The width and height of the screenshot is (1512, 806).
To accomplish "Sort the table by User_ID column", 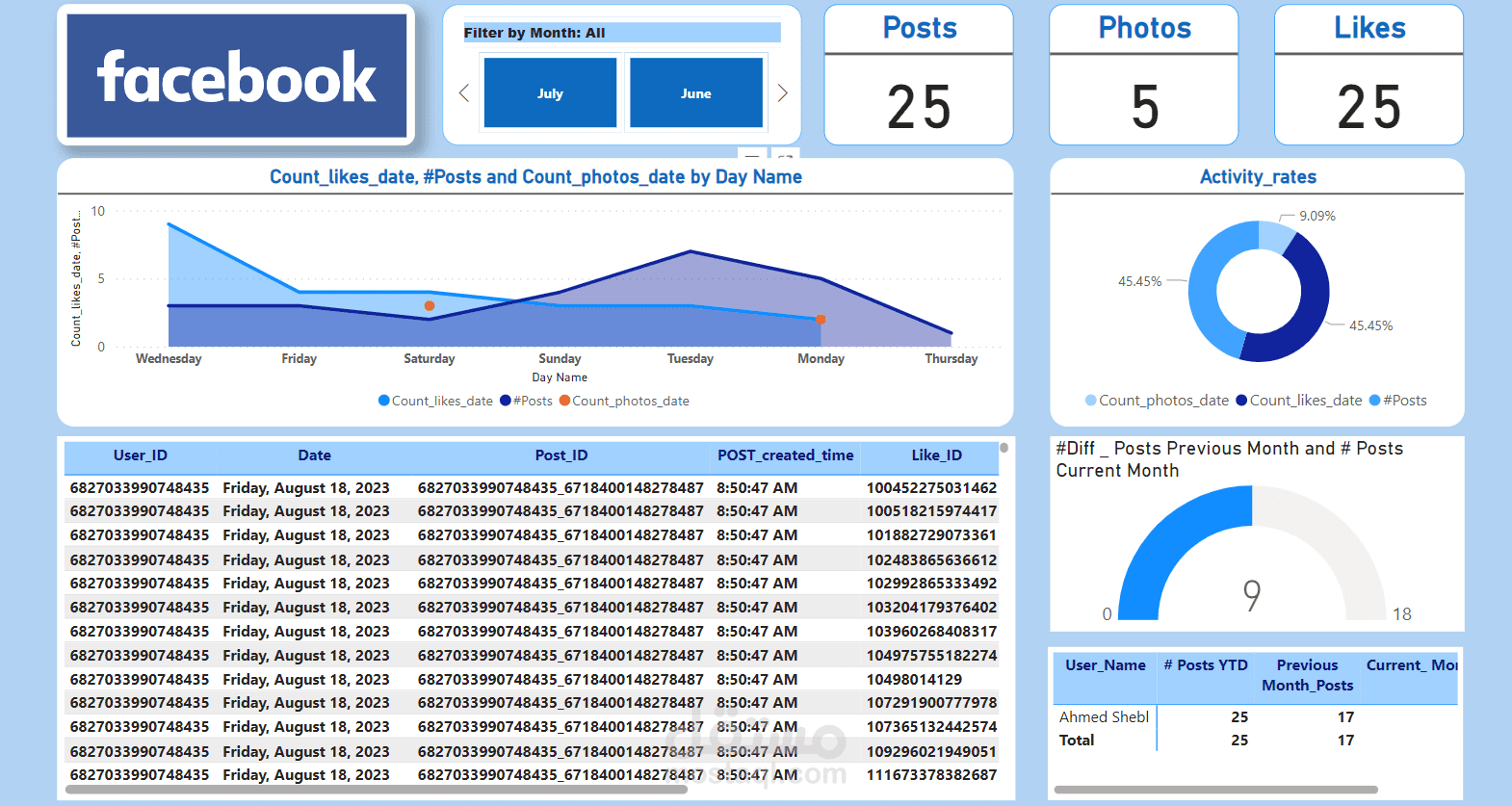I will tap(141, 455).
